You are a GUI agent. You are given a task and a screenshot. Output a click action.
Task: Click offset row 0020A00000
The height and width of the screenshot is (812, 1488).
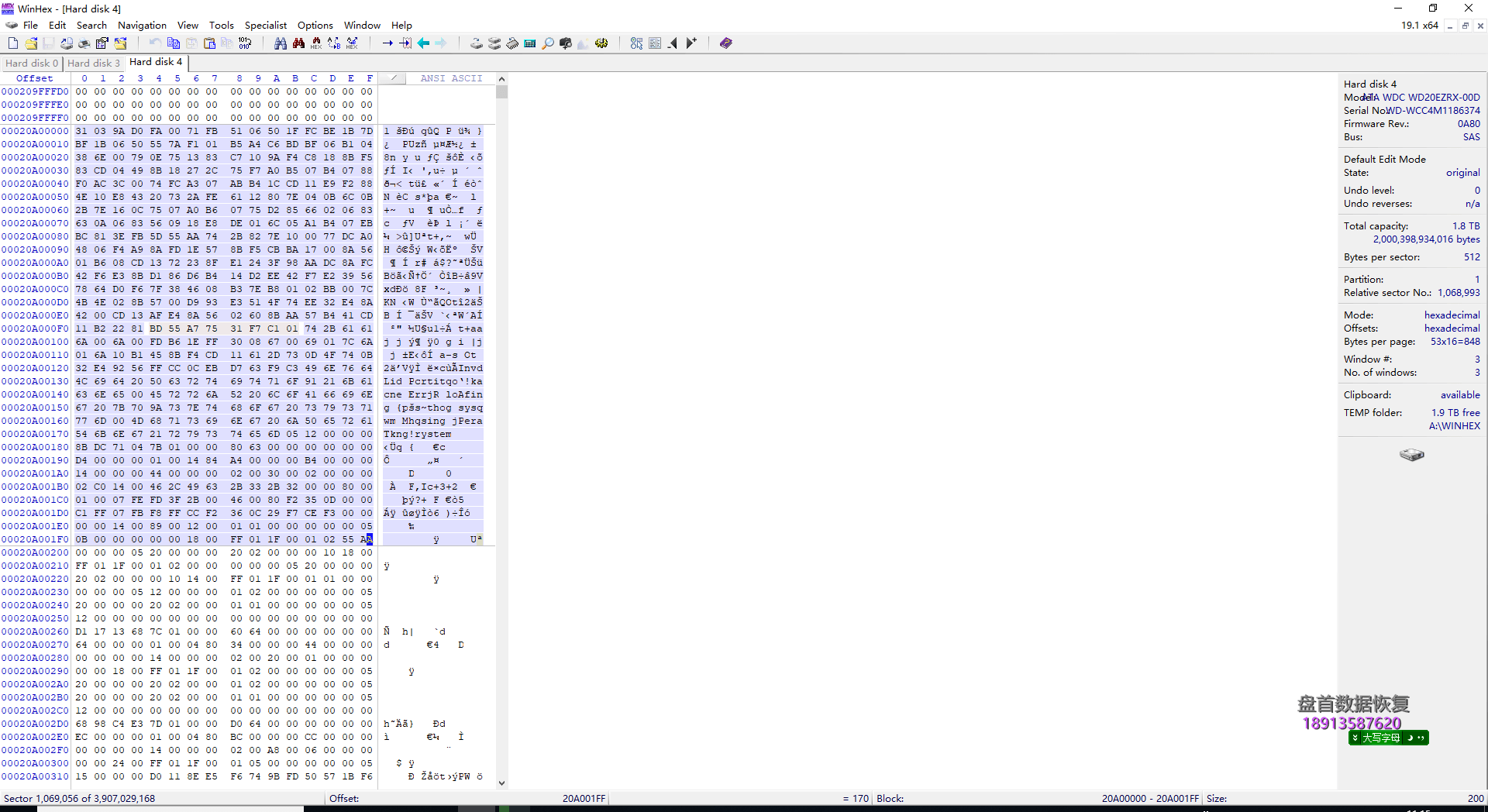point(35,131)
